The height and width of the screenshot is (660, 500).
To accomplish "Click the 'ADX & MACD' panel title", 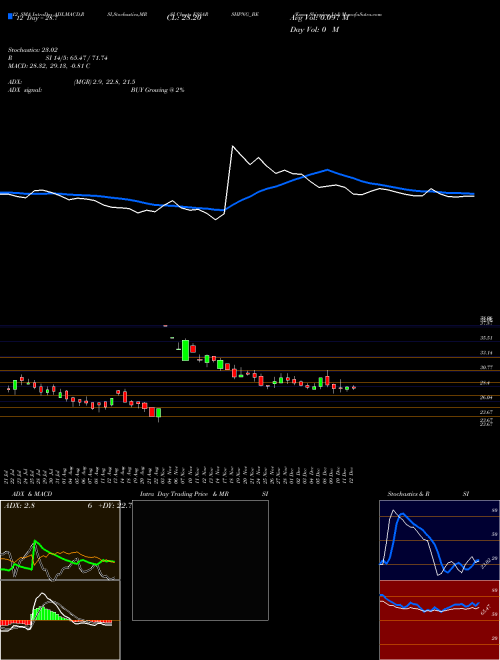I will pos(32,494).
